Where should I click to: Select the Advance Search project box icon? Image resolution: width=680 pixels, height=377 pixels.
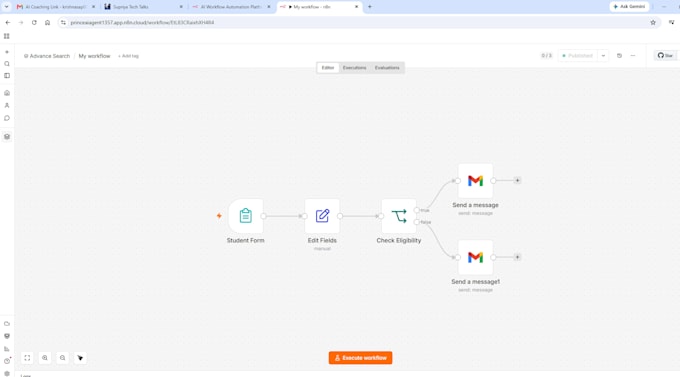coord(7,137)
